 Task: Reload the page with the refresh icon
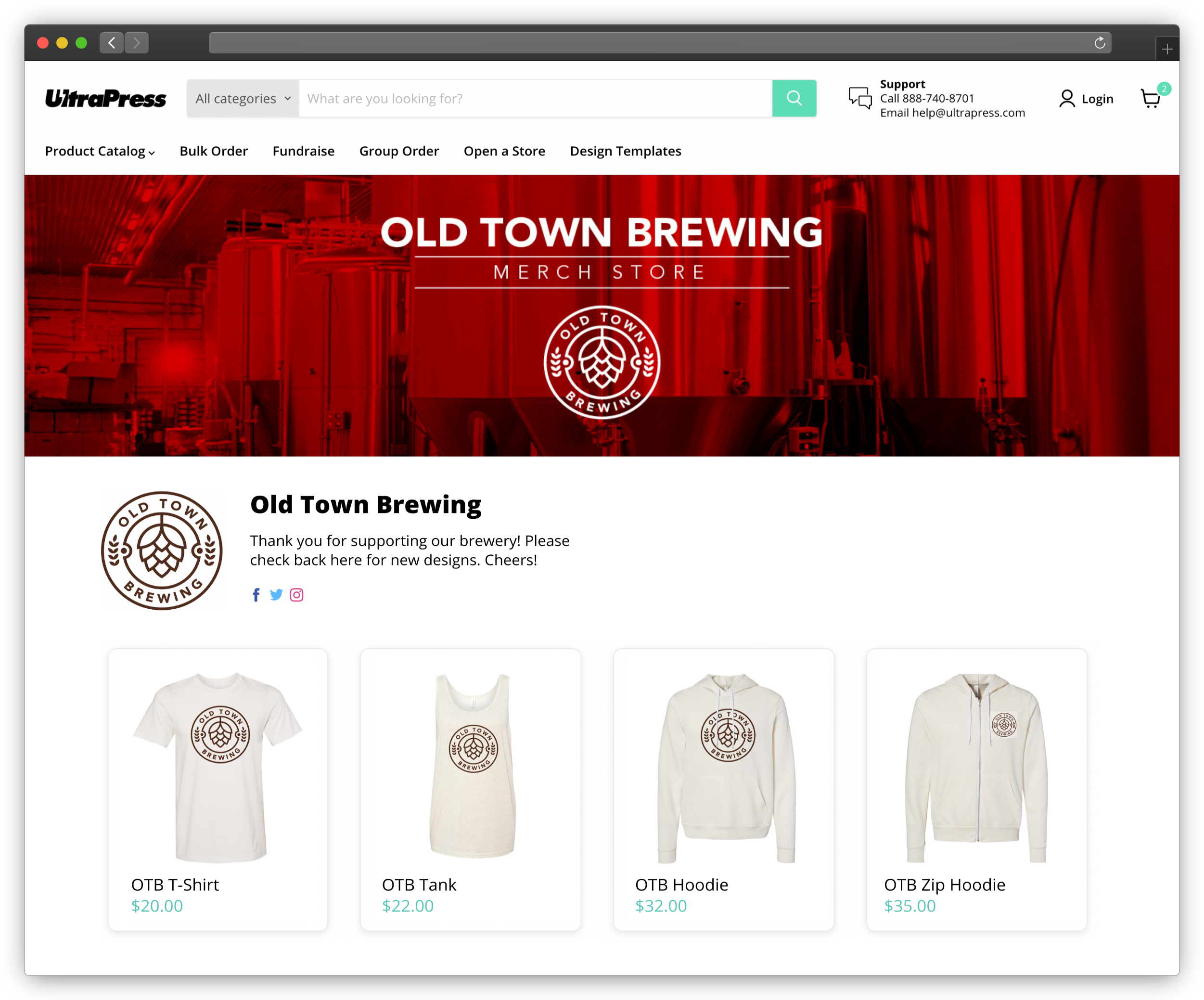1100,43
